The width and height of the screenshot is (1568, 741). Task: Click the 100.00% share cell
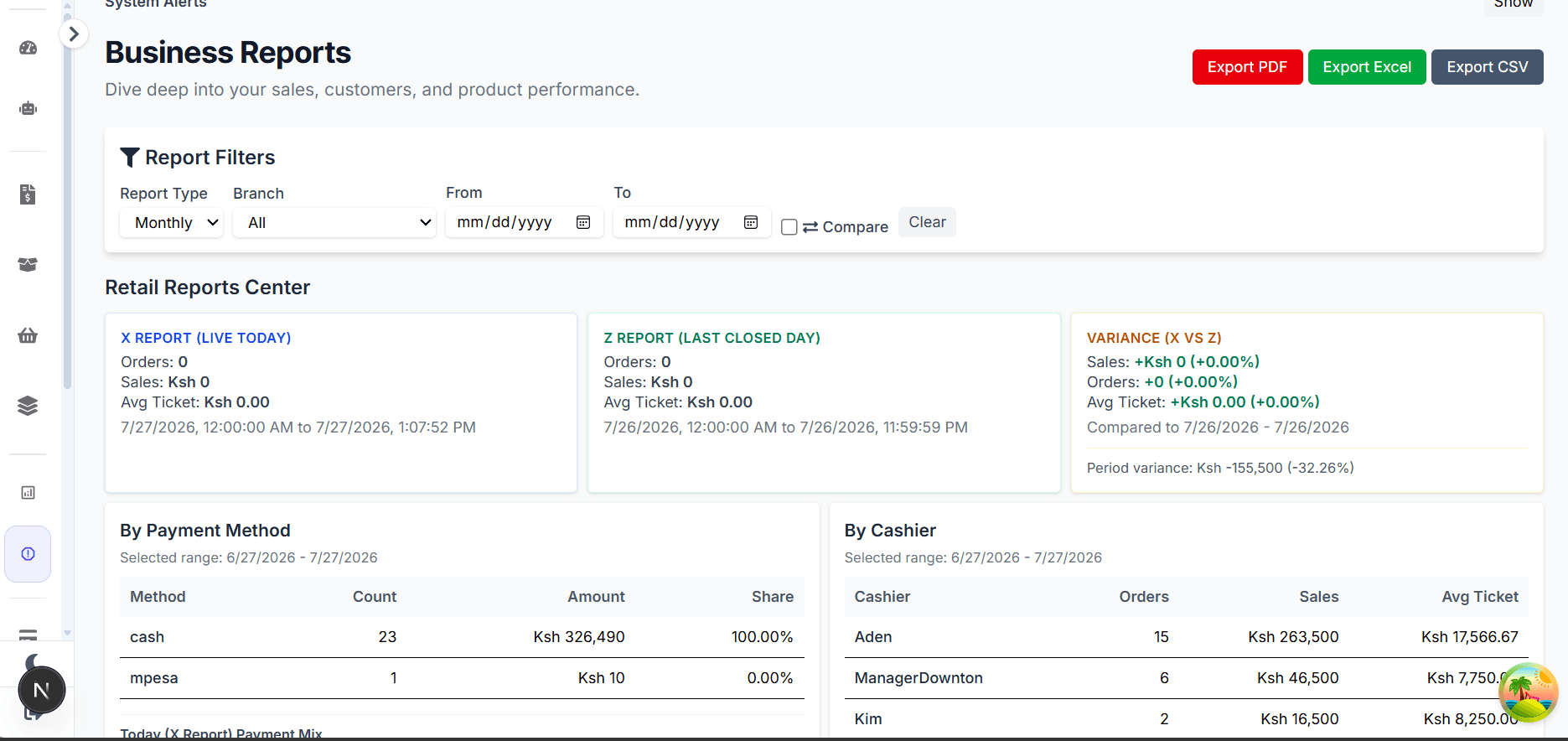(762, 637)
